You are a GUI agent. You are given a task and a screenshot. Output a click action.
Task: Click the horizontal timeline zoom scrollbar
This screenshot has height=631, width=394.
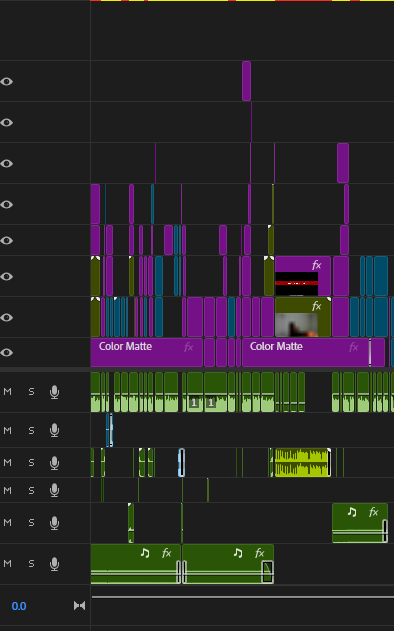pyautogui.click(x=243, y=597)
